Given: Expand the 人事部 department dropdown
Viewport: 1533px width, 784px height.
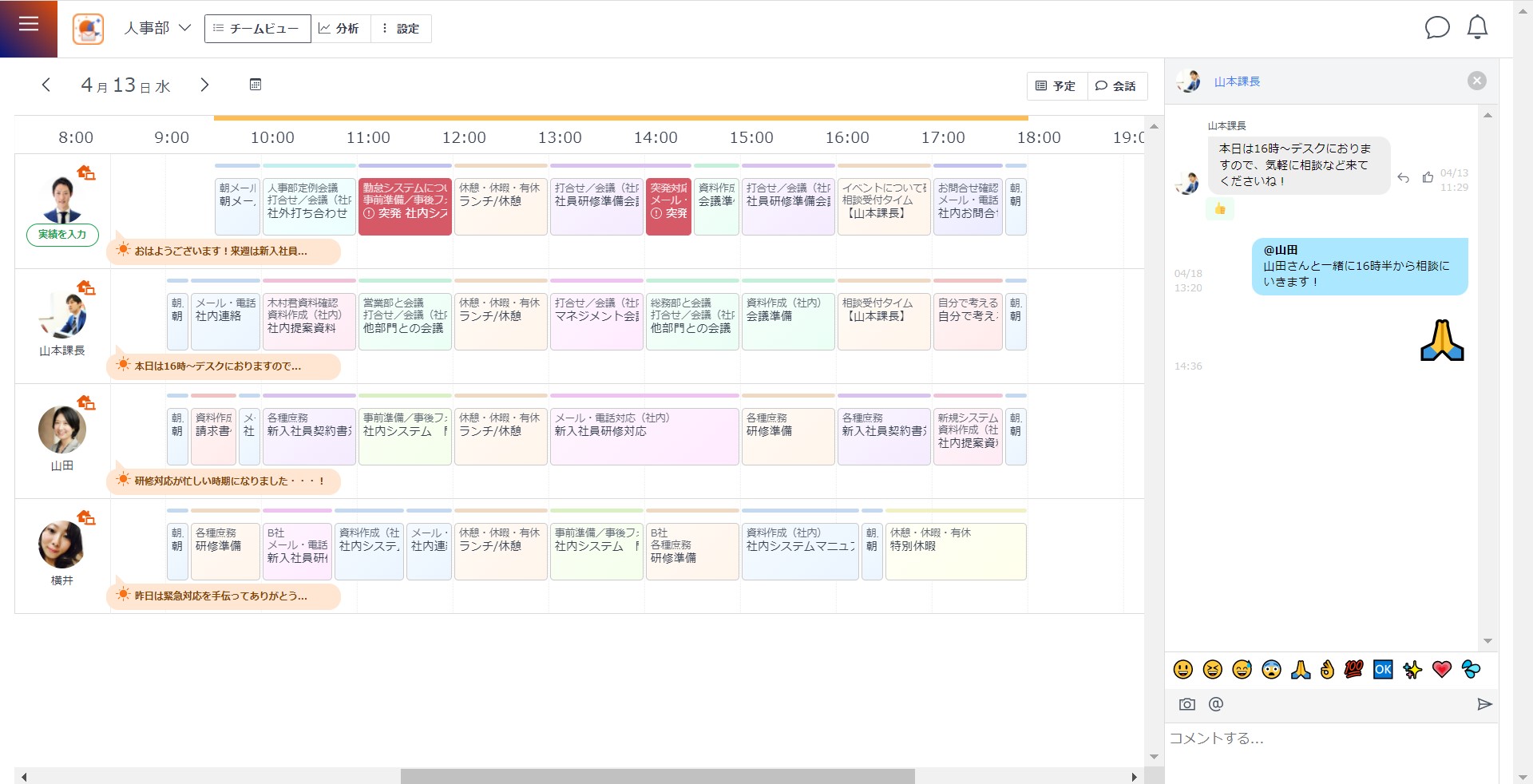Looking at the screenshot, I should (x=158, y=28).
